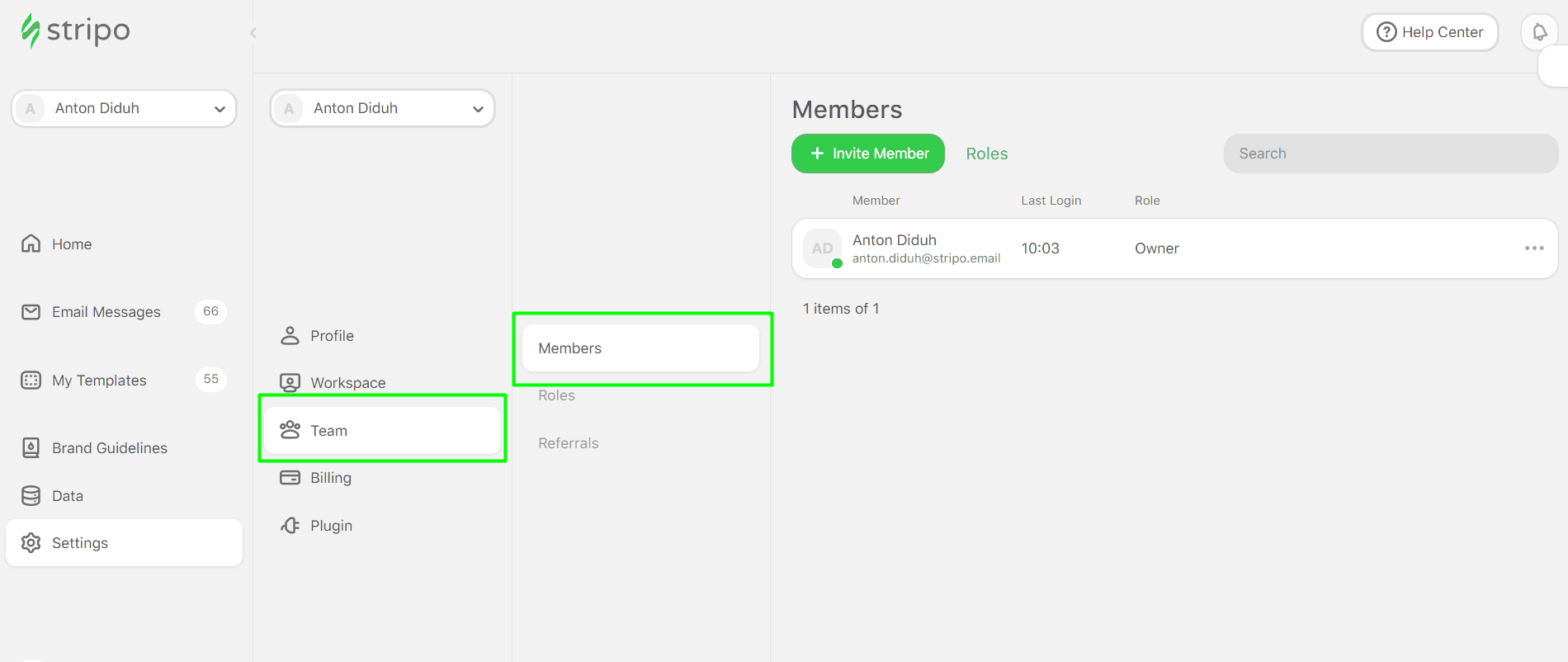The height and width of the screenshot is (662, 1568).
Task: Expand the settings panel Anton Diduh dropdown
Action: coord(382,109)
